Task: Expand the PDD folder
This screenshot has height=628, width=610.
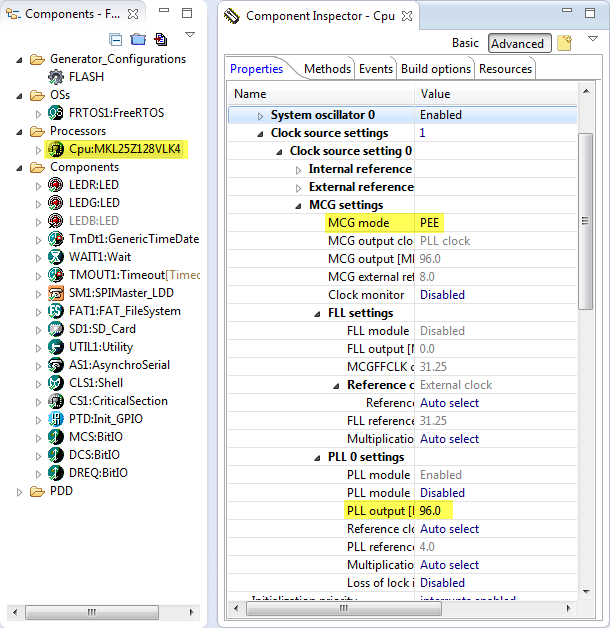Action: point(21,491)
